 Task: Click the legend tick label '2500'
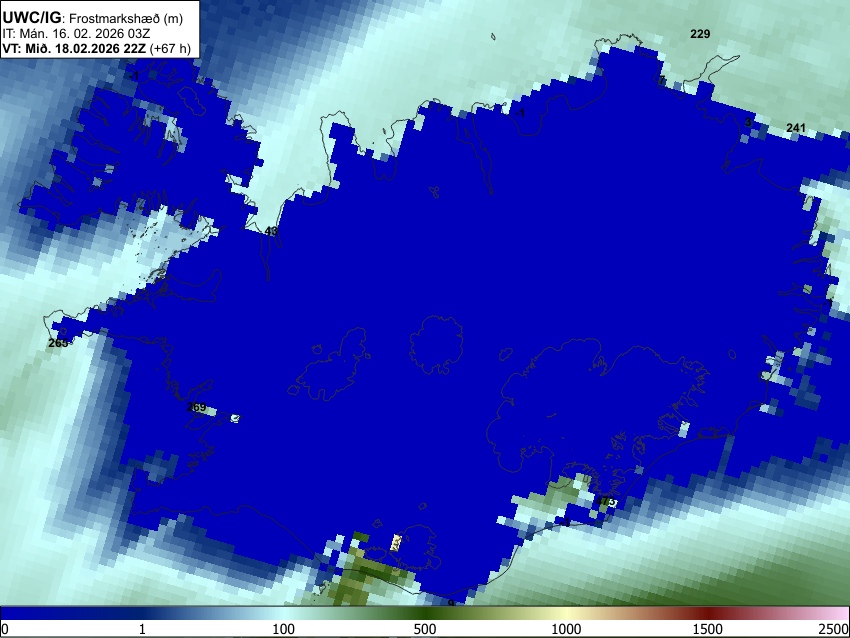[x=834, y=629]
